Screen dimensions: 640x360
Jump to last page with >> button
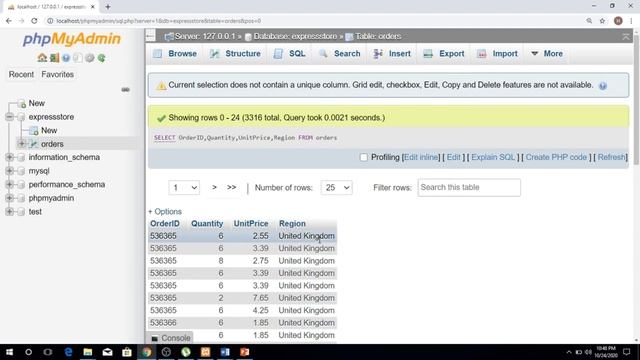tap(231, 187)
